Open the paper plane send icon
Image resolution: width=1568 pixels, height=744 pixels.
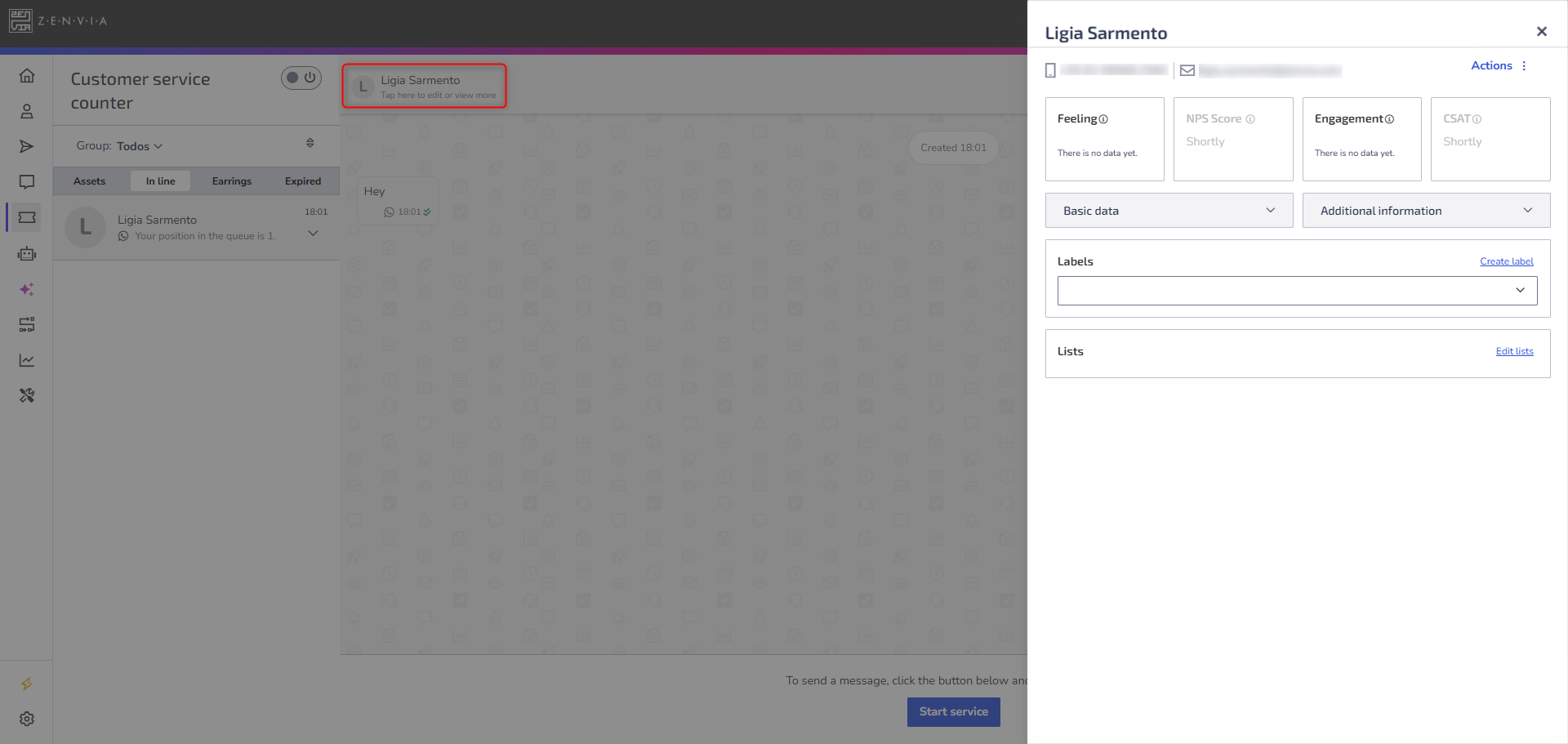coord(27,146)
